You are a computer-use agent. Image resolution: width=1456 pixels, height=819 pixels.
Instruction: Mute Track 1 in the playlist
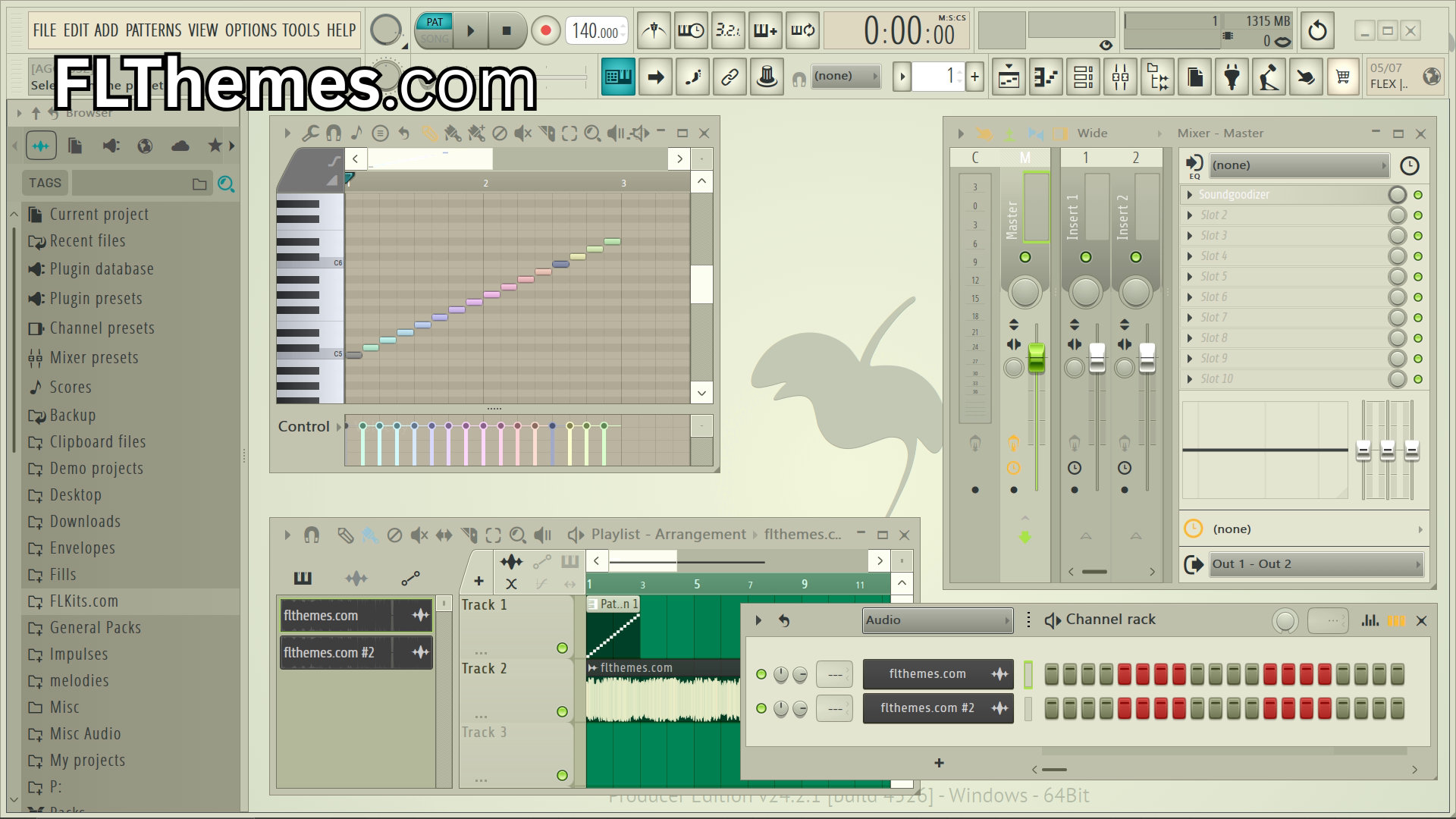tap(562, 648)
